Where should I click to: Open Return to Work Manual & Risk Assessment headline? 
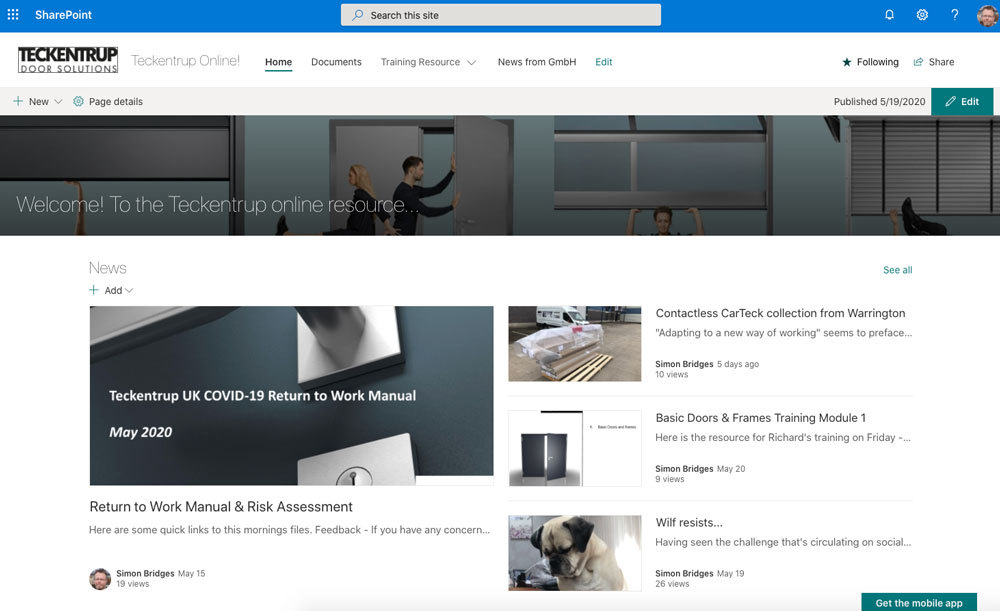pyautogui.click(x=221, y=506)
